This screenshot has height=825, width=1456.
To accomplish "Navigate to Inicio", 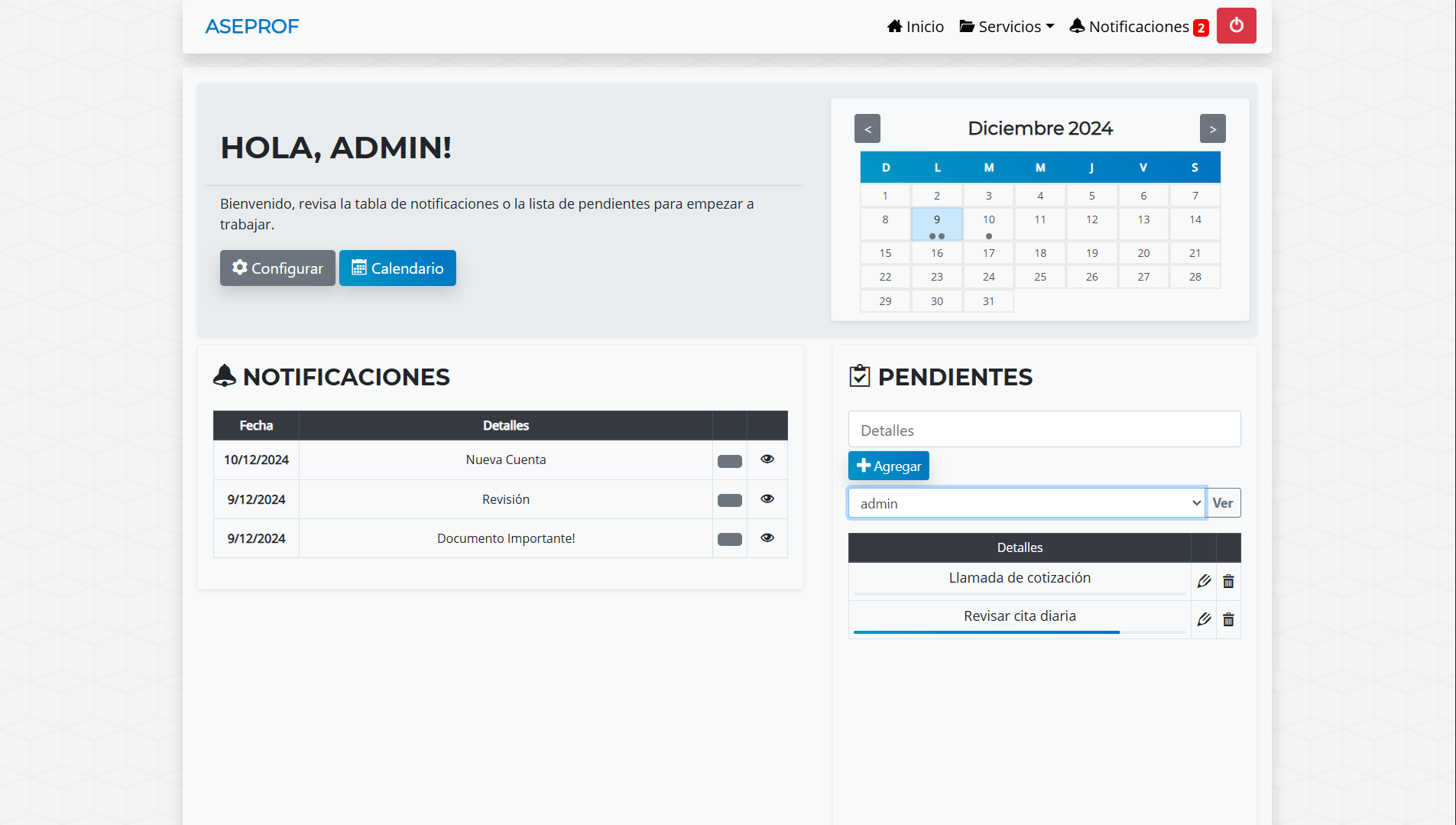I will coord(915,25).
